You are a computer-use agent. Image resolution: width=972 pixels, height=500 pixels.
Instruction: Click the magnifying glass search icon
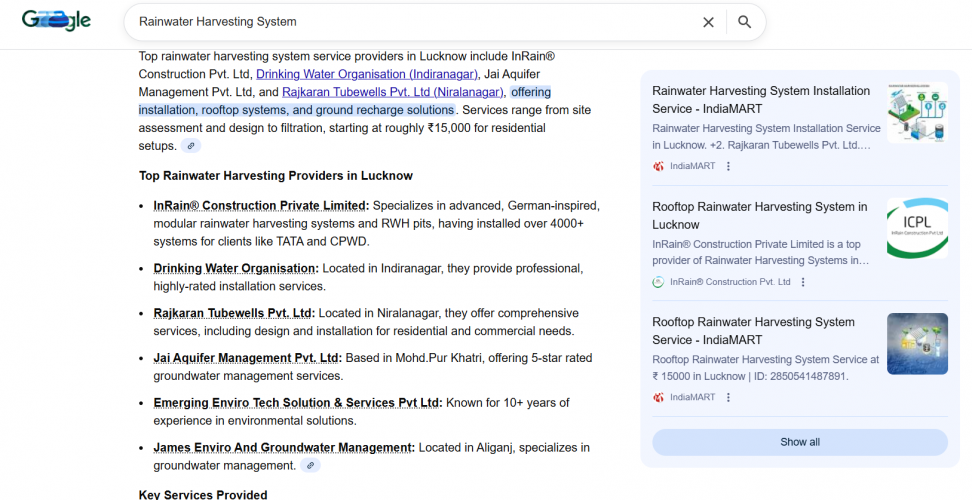[x=744, y=22]
